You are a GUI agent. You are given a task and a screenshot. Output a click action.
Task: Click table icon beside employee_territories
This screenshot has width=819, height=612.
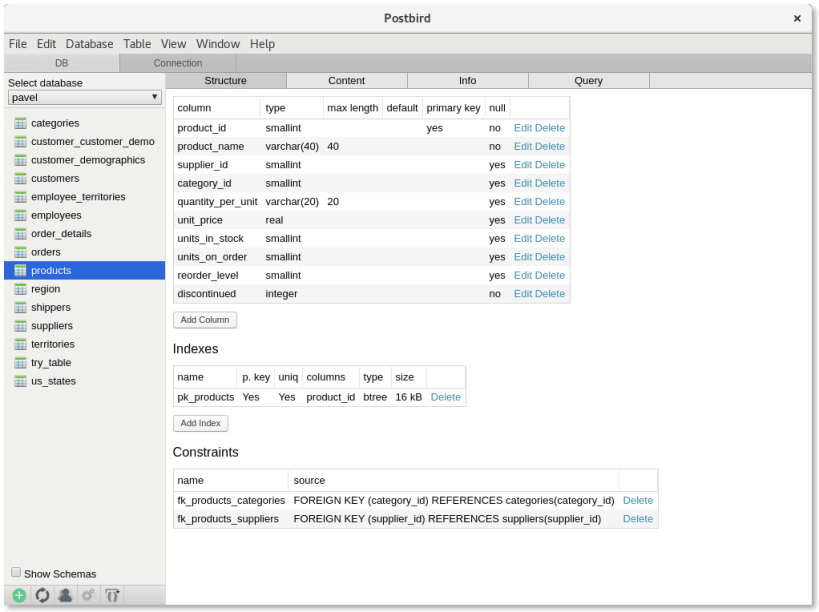(x=20, y=197)
